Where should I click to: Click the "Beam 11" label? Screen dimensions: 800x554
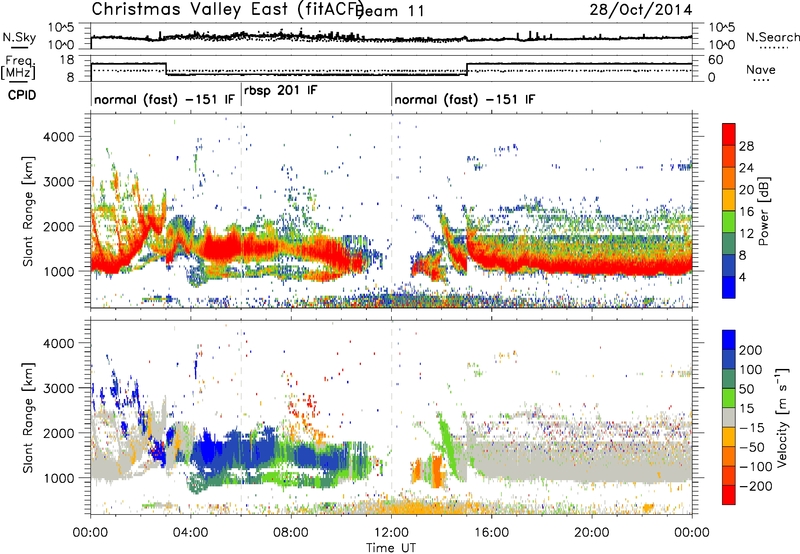[x=391, y=11]
